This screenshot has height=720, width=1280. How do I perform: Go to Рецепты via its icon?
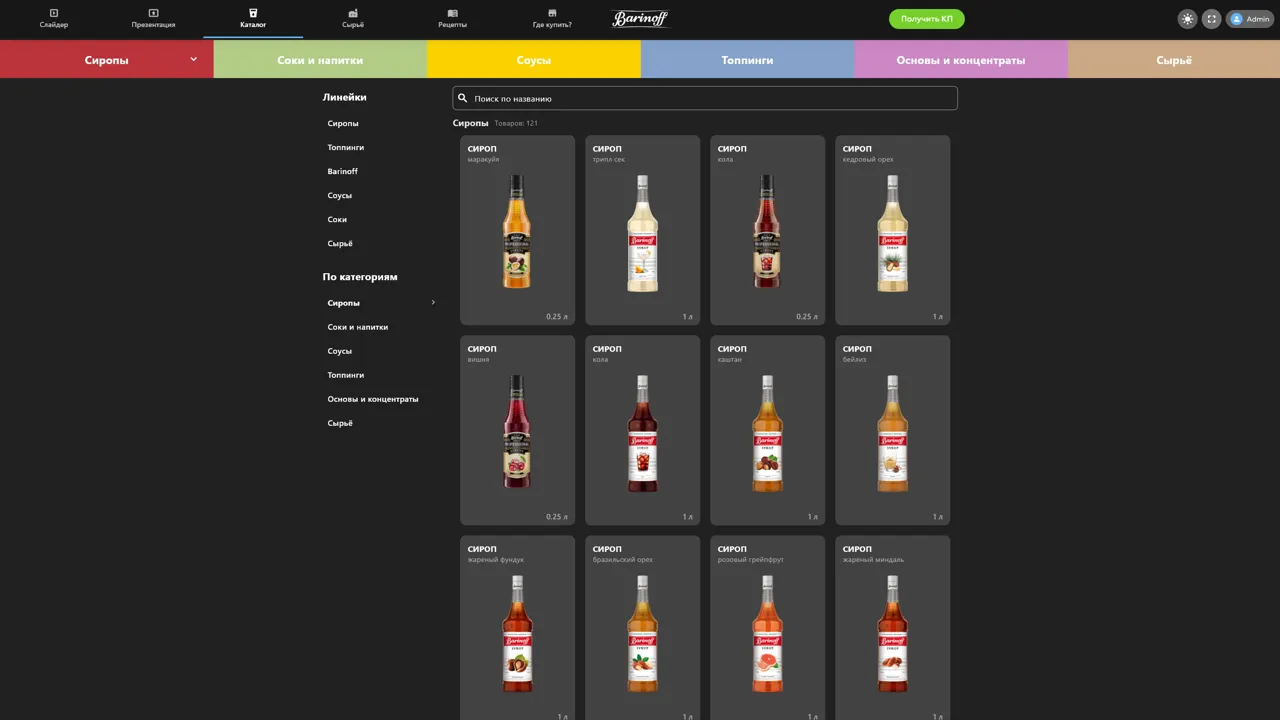(452, 13)
